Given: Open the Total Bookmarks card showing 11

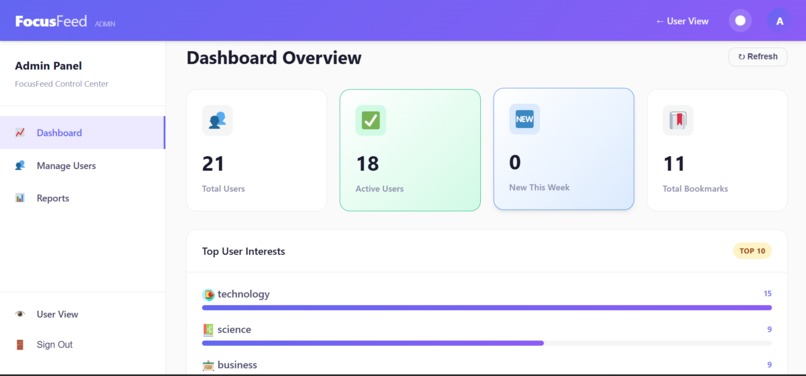Looking at the screenshot, I should [717, 150].
